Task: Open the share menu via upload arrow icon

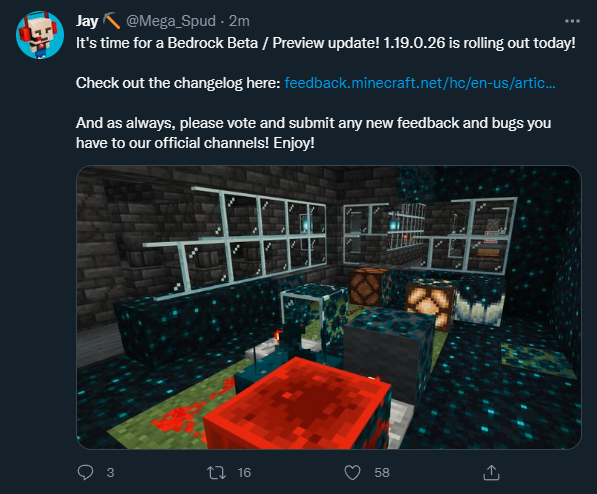Action: [491, 473]
